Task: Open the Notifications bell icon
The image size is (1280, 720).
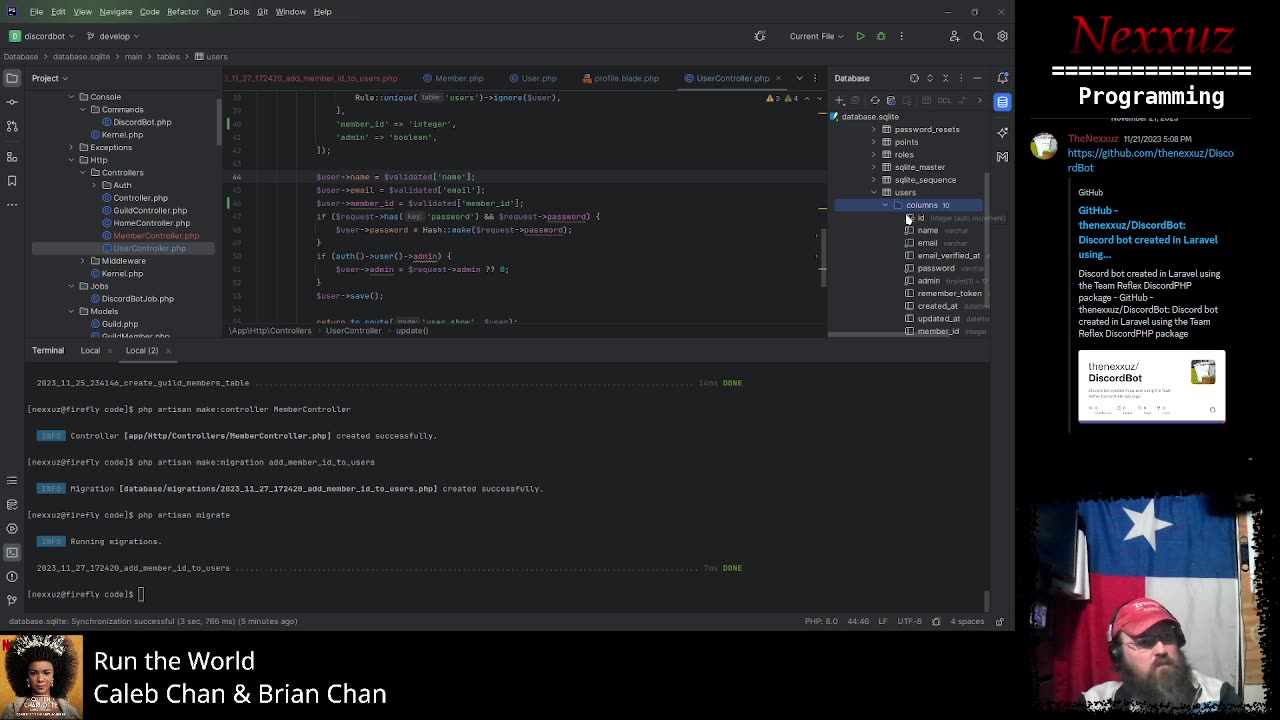Action: [x=1002, y=78]
